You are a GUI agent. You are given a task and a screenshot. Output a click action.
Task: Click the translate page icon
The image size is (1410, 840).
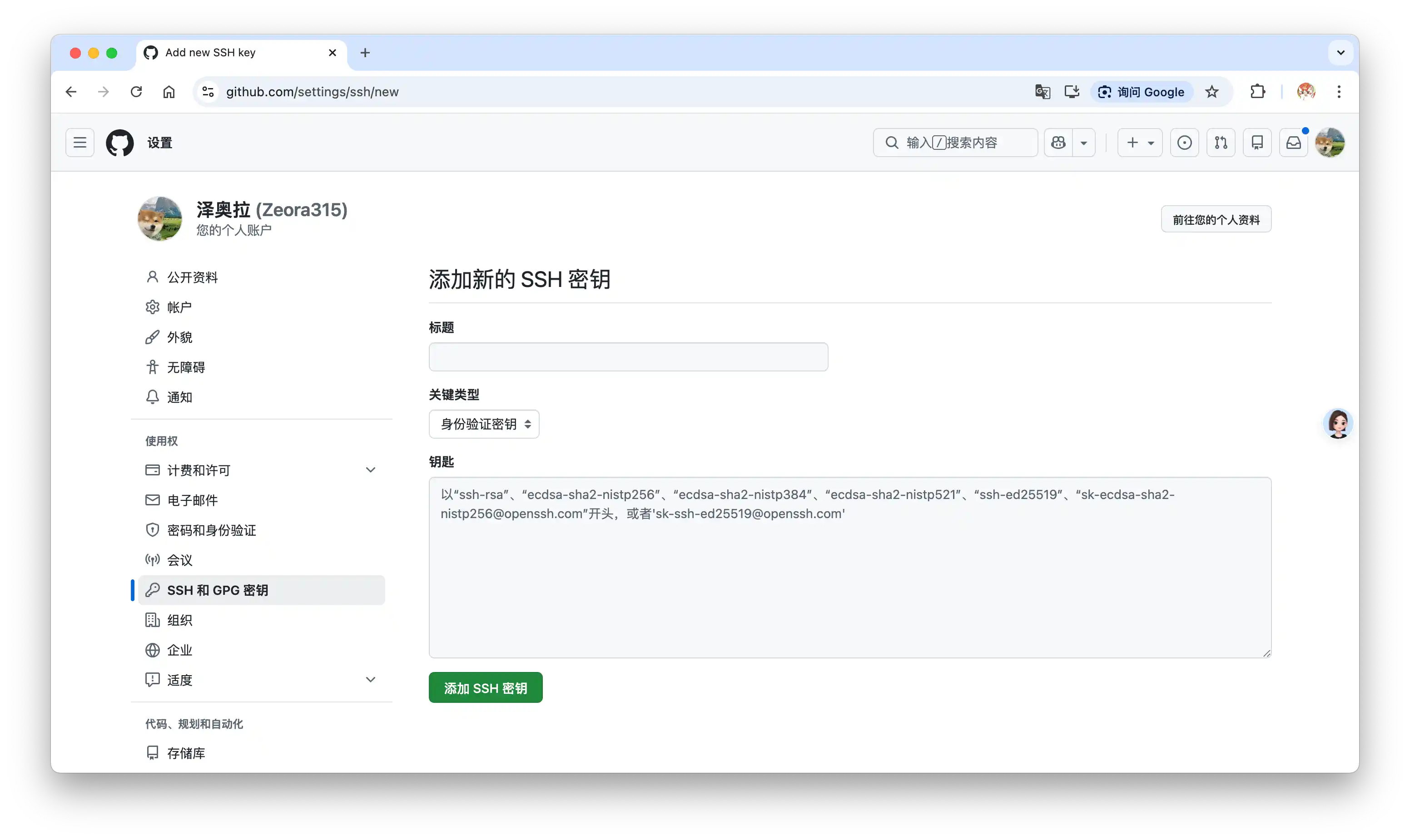pos(1043,92)
